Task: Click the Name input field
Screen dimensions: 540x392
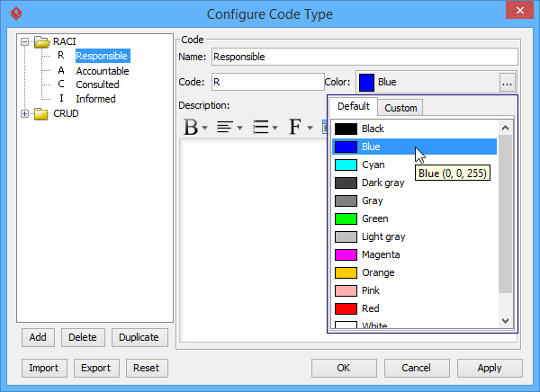Action: [x=364, y=57]
